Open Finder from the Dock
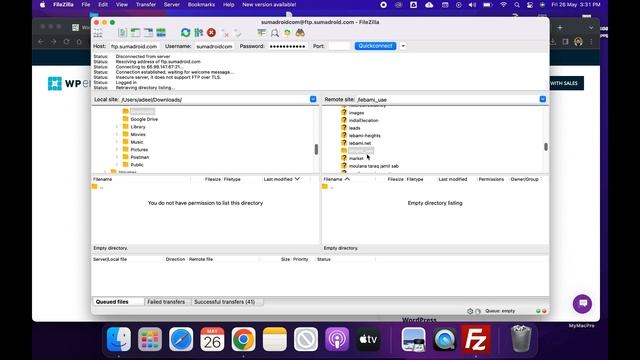Image resolution: width=640 pixels, height=360 pixels. (x=119, y=339)
